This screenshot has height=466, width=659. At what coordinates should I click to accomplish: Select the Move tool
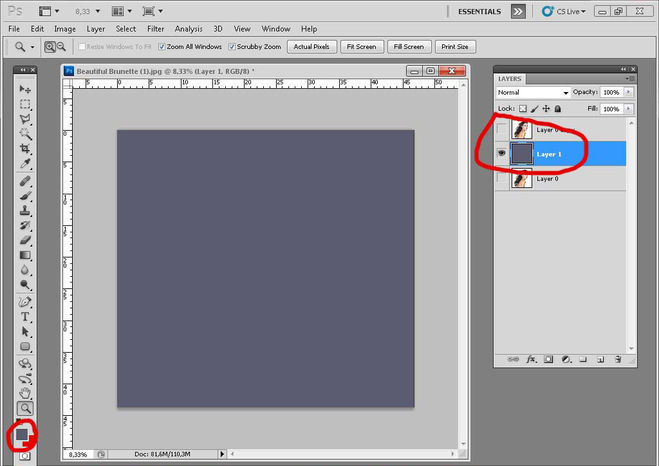26,89
